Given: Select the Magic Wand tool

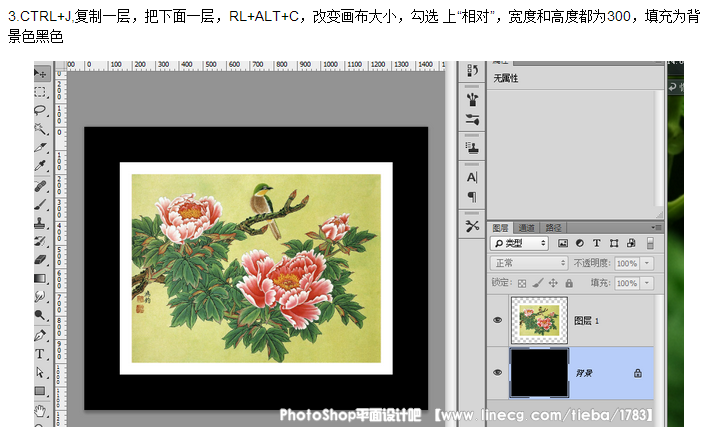Looking at the screenshot, I should click(x=41, y=129).
